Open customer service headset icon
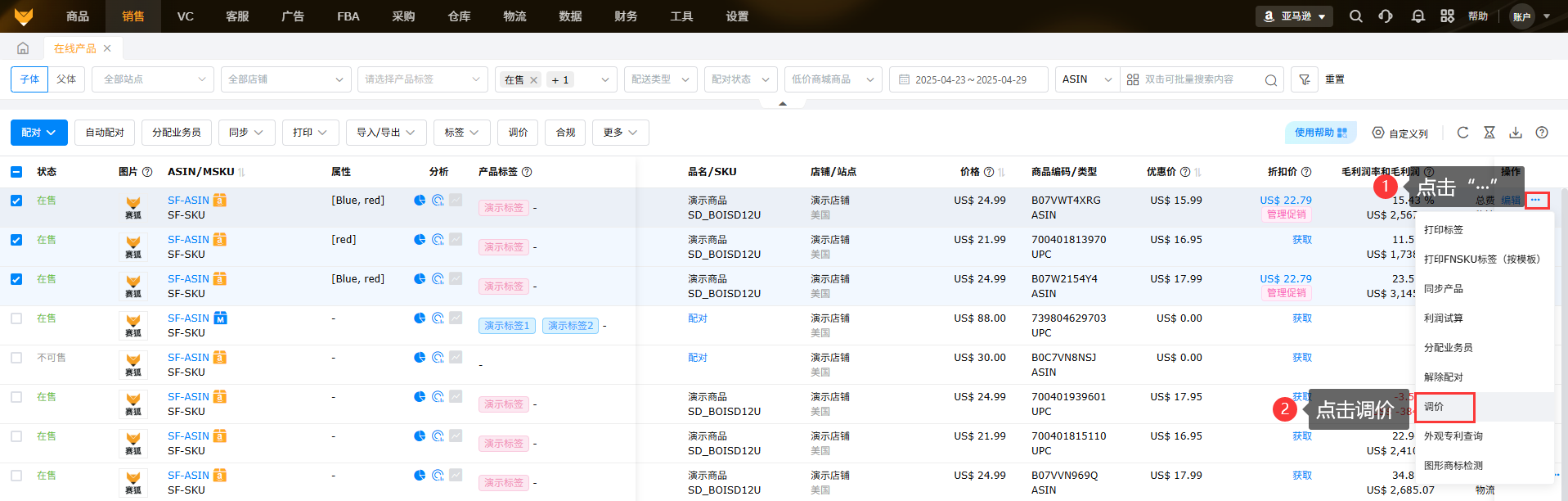 coord(1386,16)
